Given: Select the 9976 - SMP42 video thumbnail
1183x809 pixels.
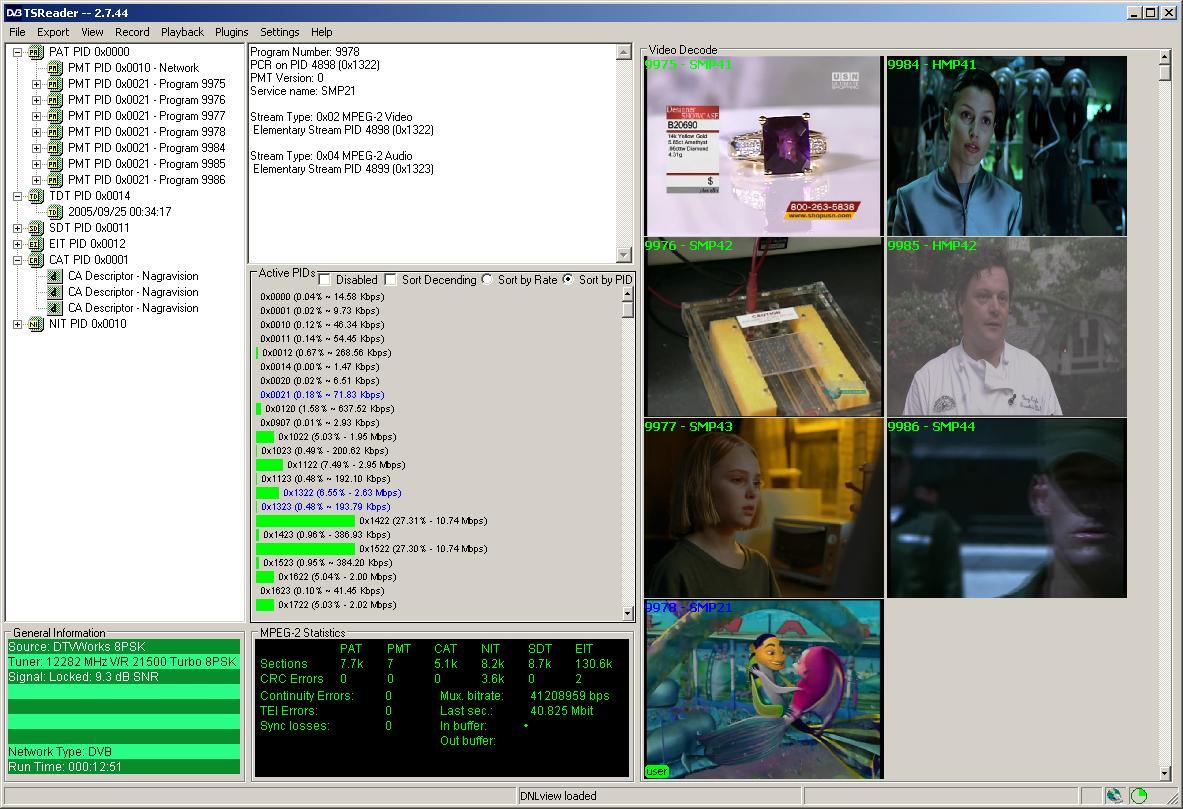Looking at the screenshot, I should [x=764, y=327].
